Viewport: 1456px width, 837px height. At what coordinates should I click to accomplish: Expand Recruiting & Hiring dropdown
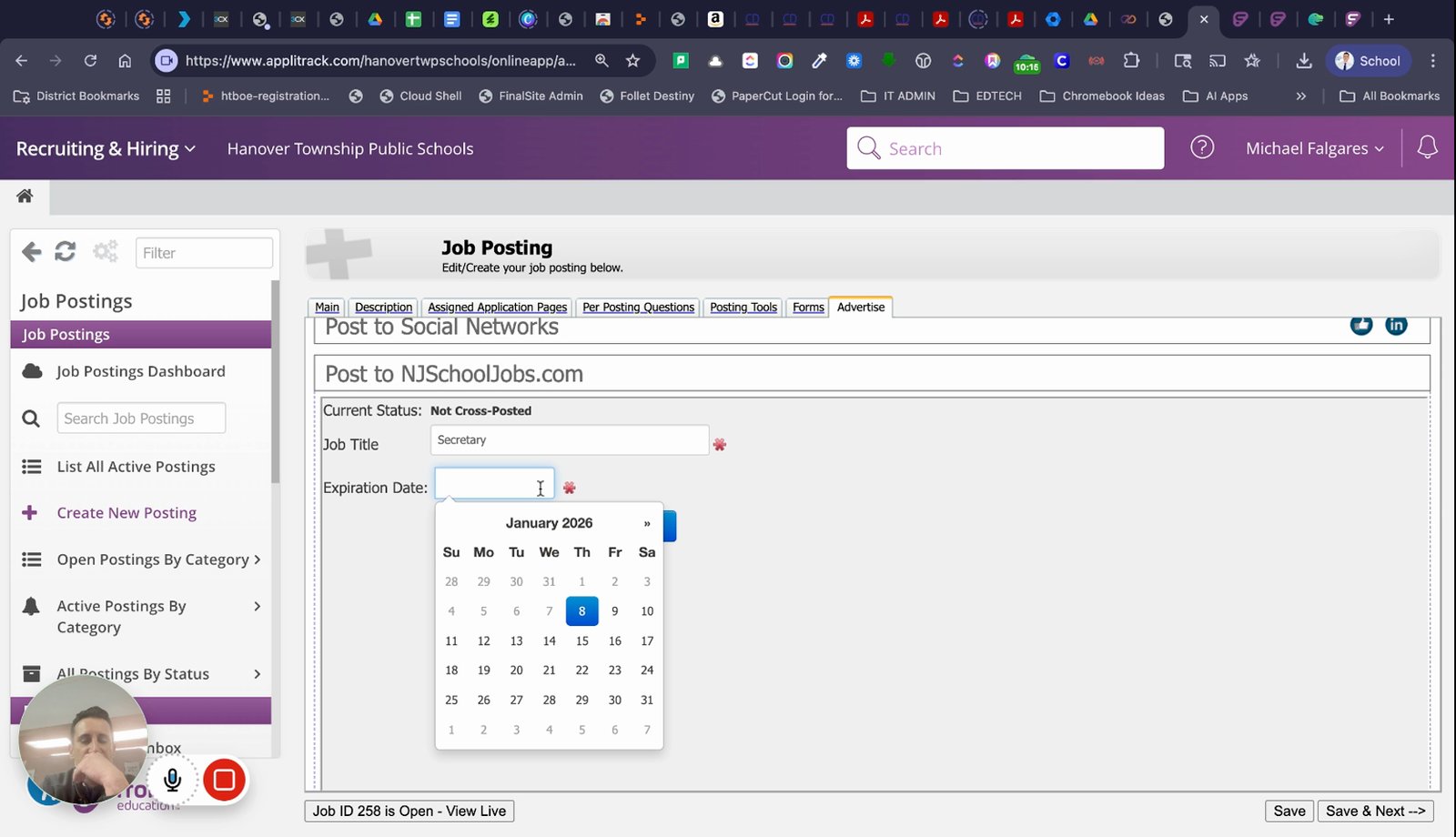[106, 148]
